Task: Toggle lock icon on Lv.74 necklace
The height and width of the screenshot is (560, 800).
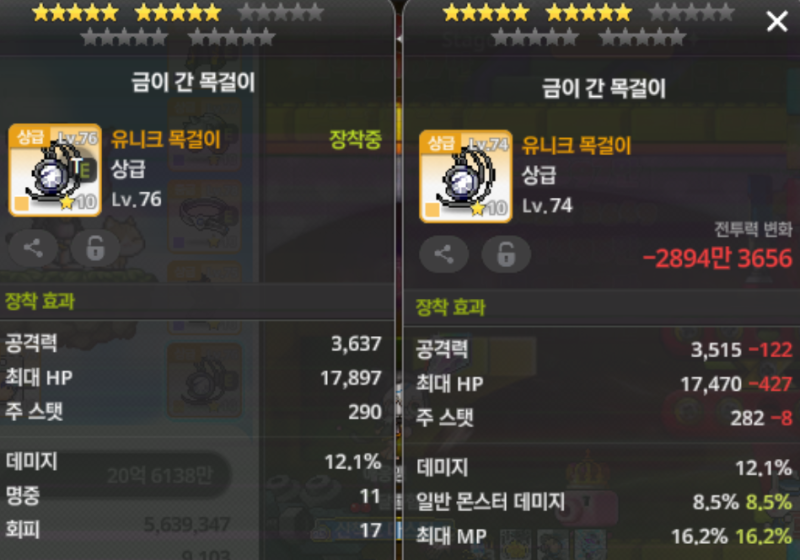Action: [x=506, y=254]
